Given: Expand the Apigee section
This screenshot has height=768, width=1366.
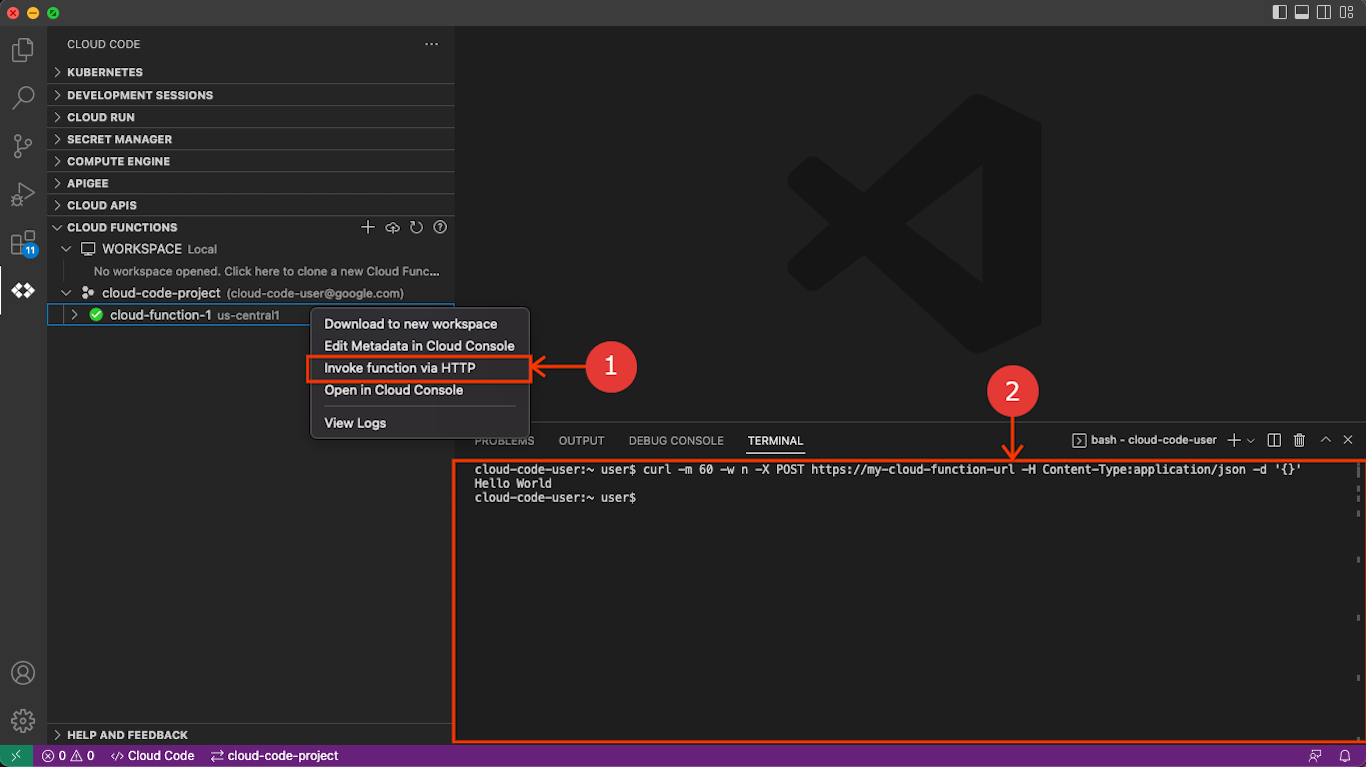Looking at the screenshot, I should [x=251, y=183].
